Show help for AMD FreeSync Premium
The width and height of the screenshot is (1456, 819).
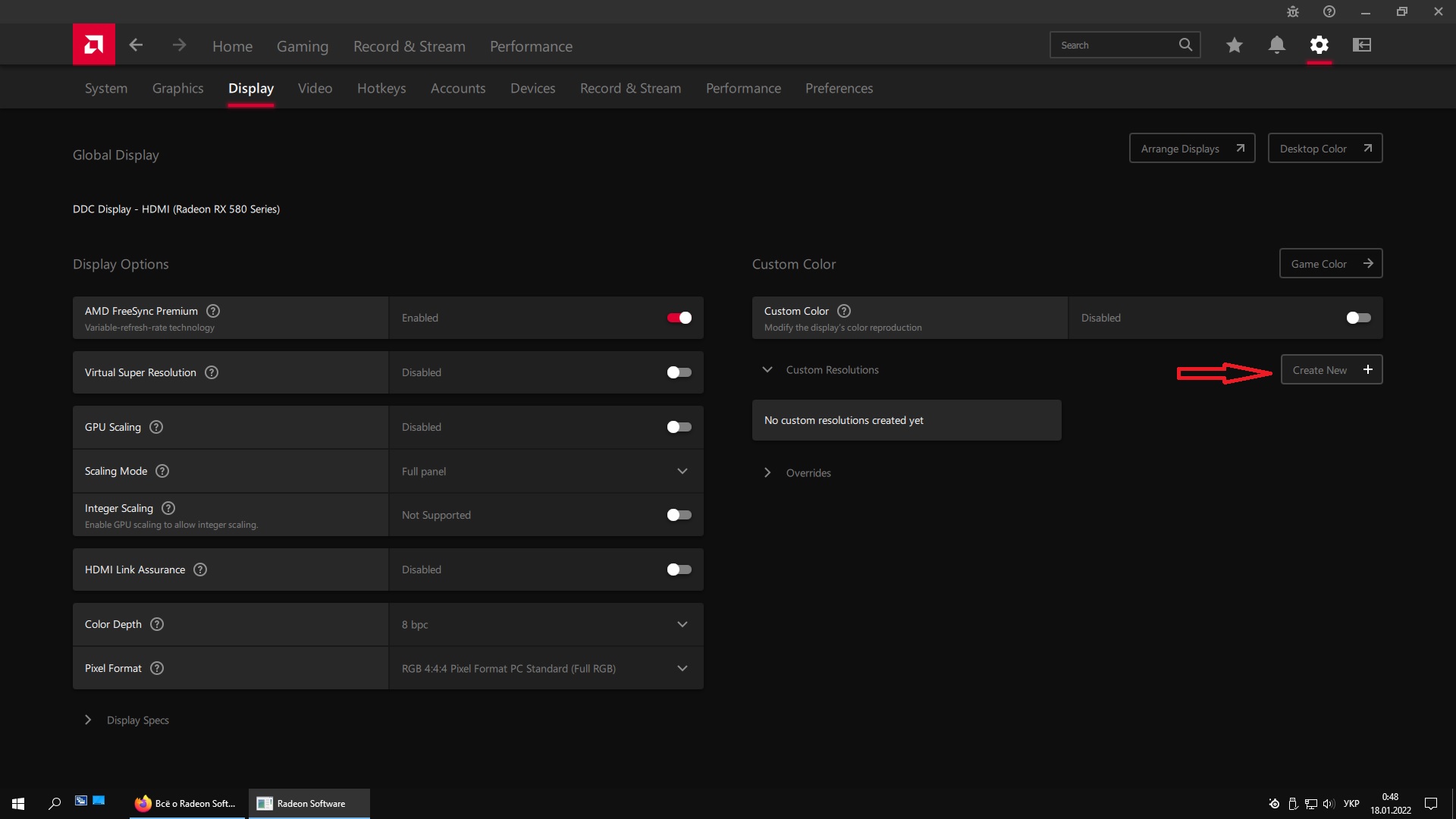tap(213, 311)
